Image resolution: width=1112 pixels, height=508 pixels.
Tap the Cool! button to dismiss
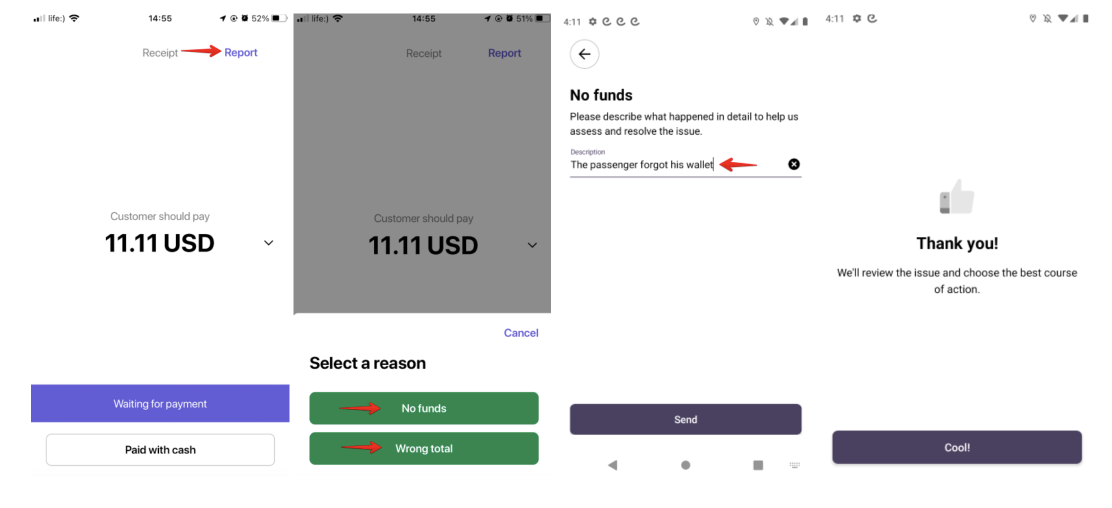(x=957, y=448)
